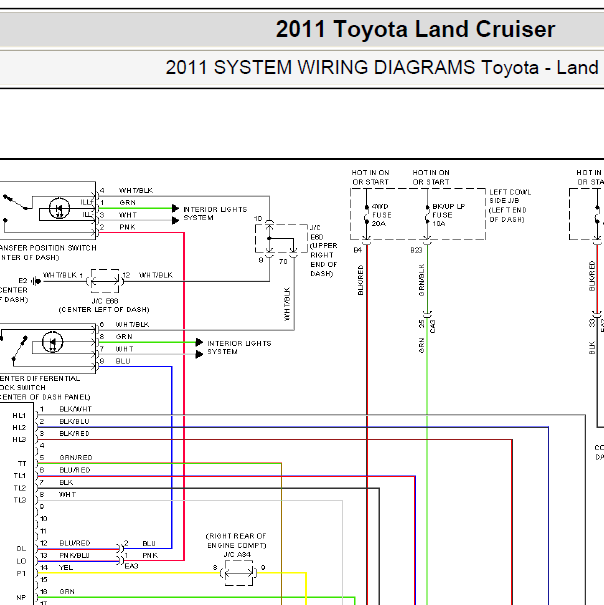The image size is (604, 605).
Task: Select the "BLK" wire label at pin 7
Action: pyautogui.click(x=66, y=482)
